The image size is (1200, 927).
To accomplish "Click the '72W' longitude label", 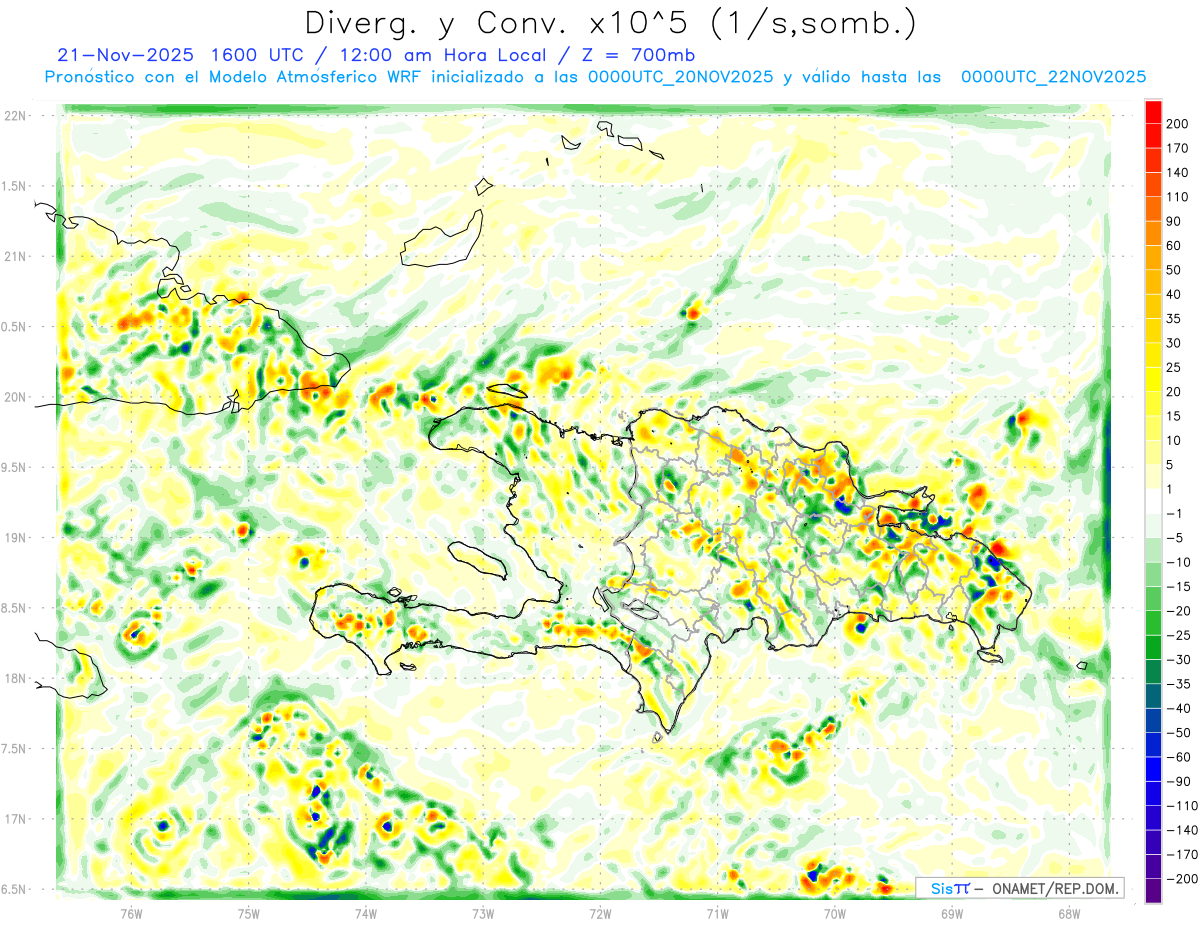I will (600, 912).
